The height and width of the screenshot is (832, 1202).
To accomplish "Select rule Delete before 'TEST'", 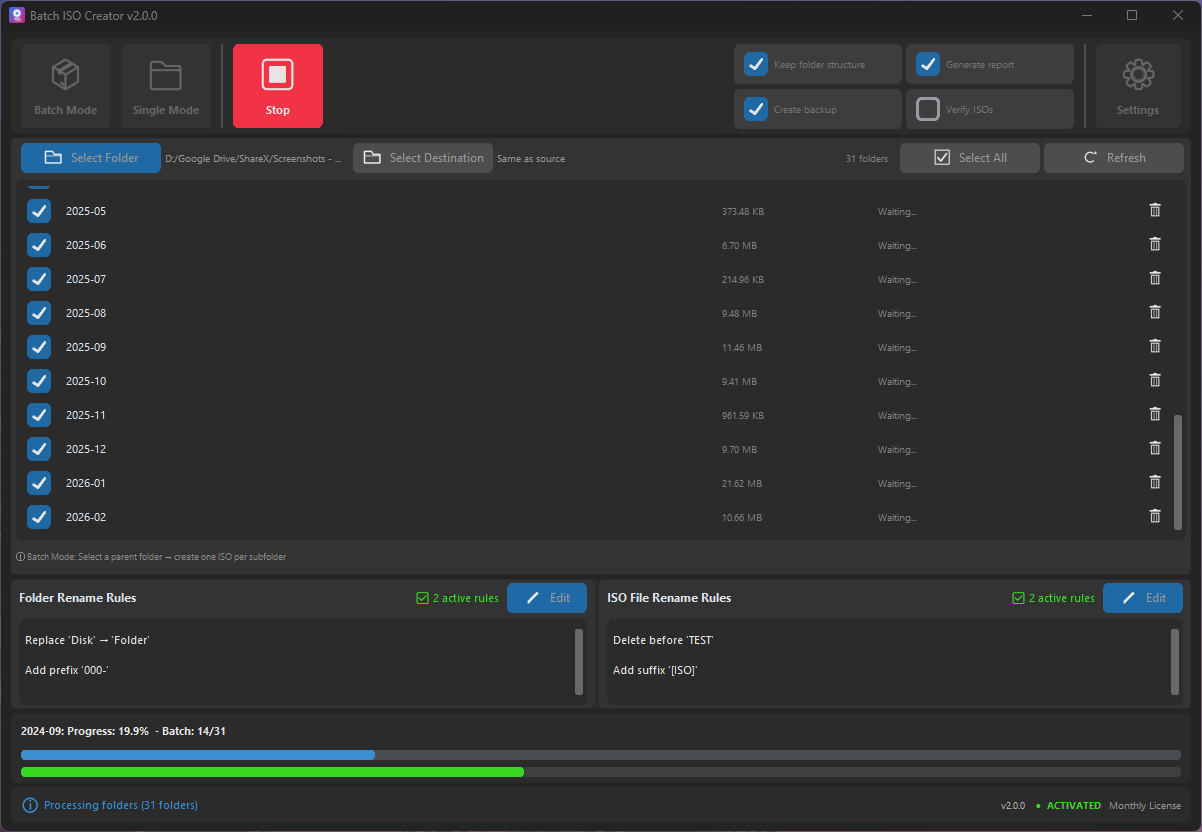I will pyautogui.click(x=663, y=640).
